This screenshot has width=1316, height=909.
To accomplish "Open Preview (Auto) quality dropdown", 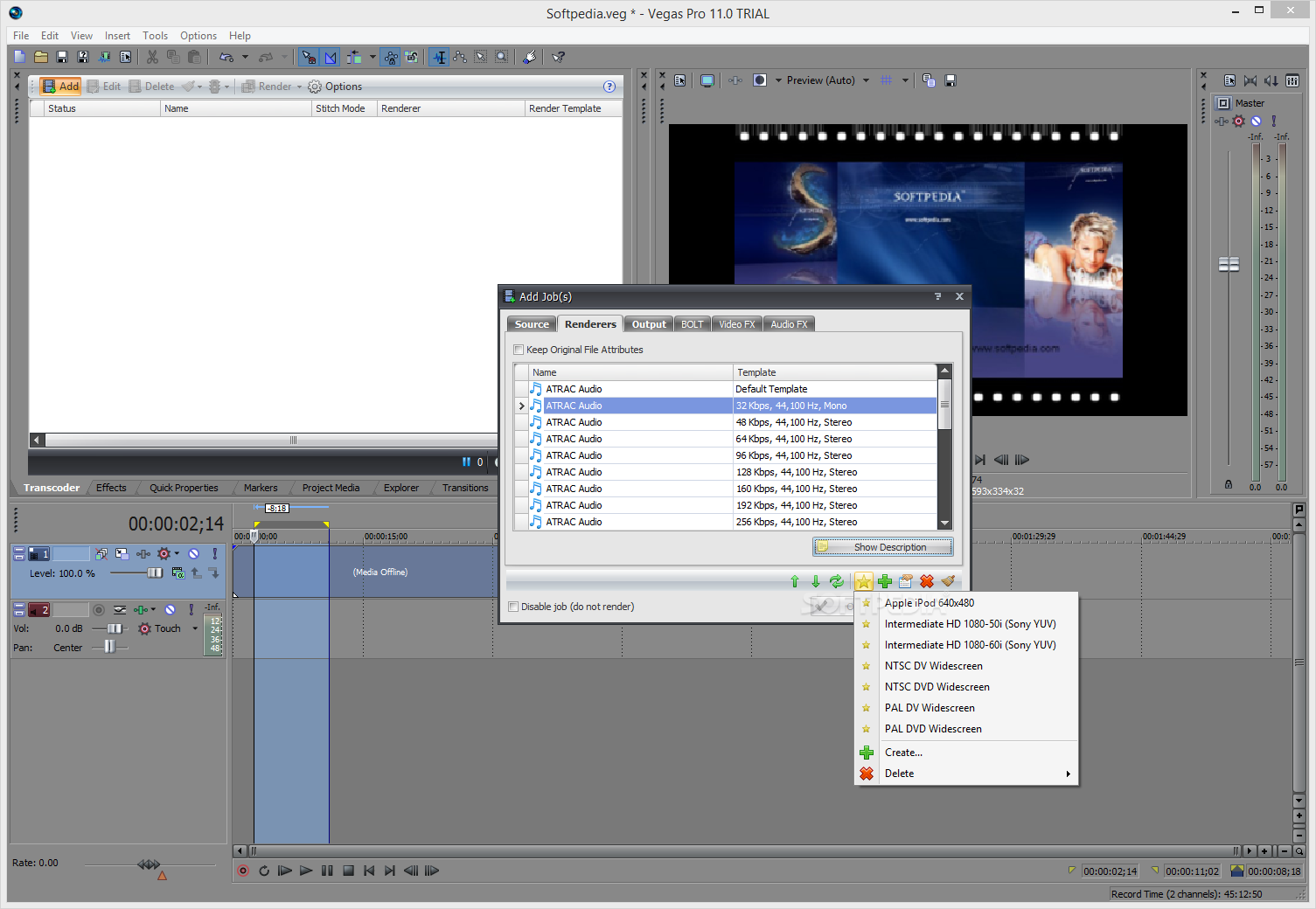I will coord(867,80).
